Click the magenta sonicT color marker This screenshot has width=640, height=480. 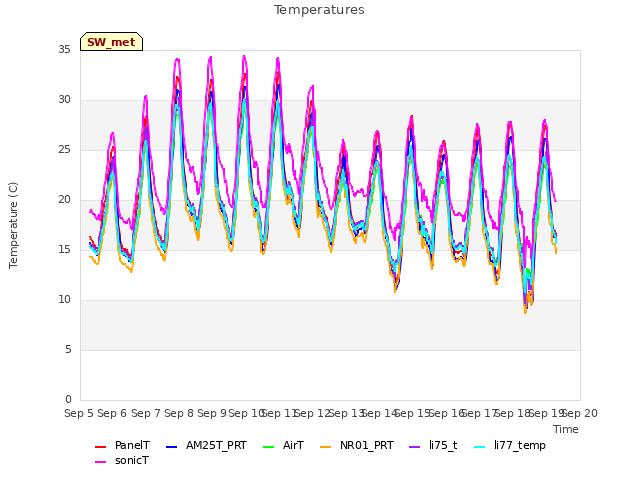click(100, 462)
